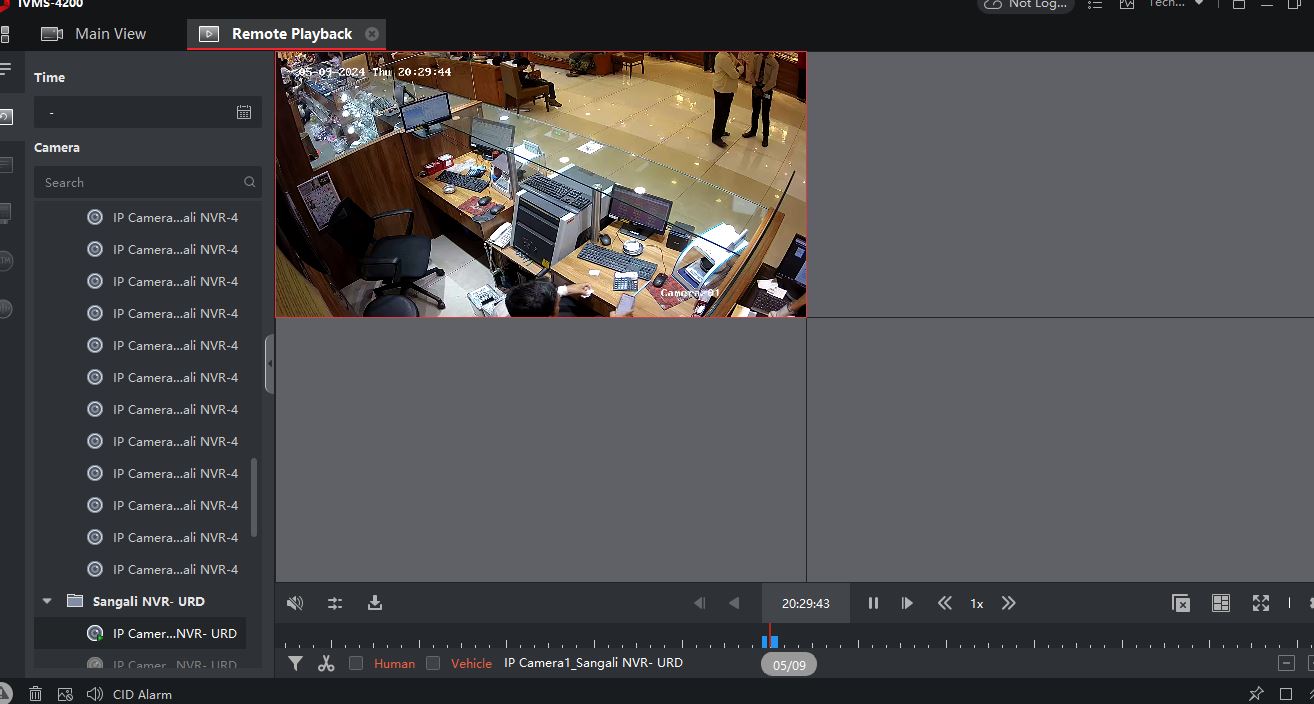Start reverse playback
Image resolution: width=1314 pixels, height=704 pixels.
pos(734,603)
